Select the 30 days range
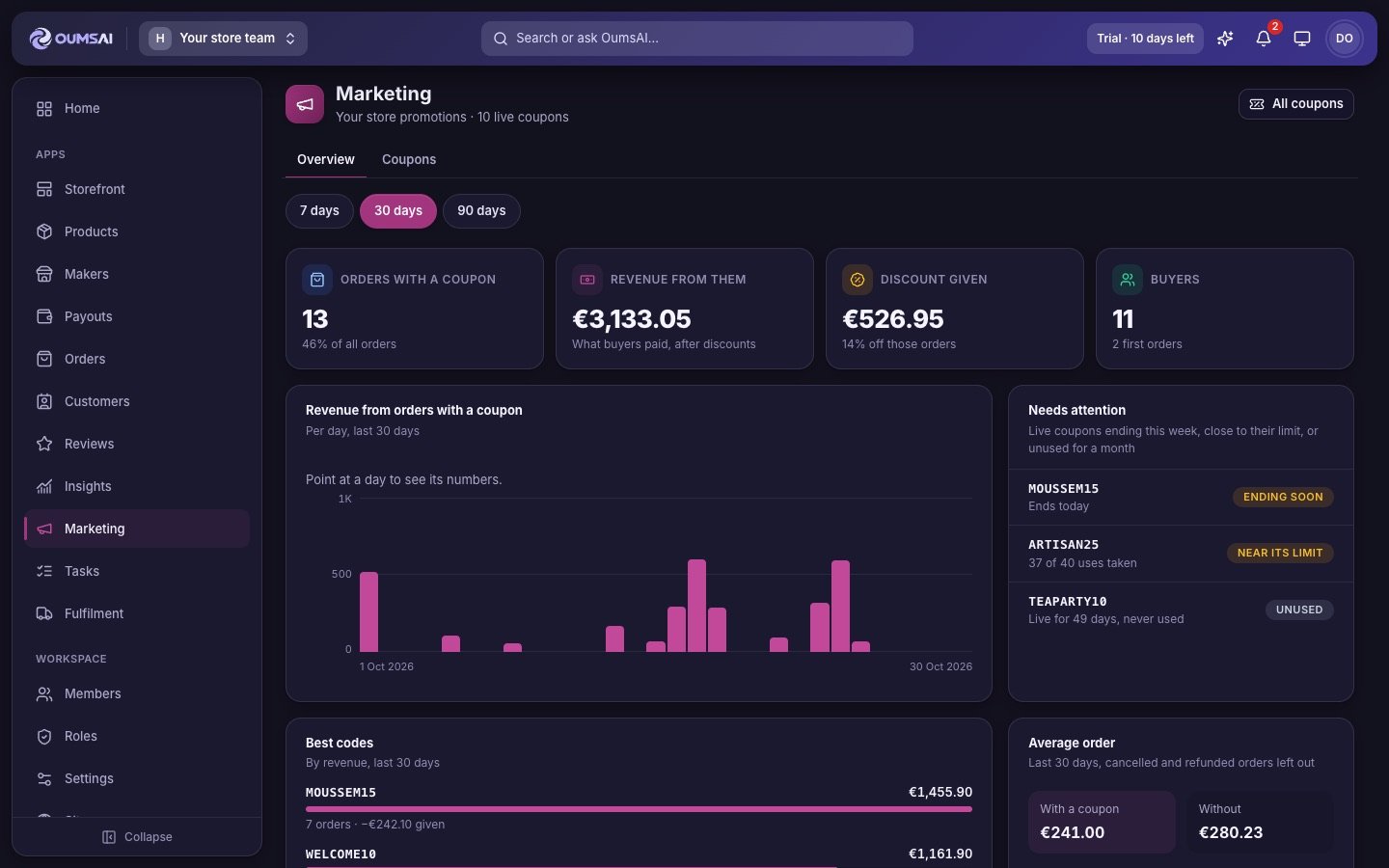 click(x=398, y=211)
